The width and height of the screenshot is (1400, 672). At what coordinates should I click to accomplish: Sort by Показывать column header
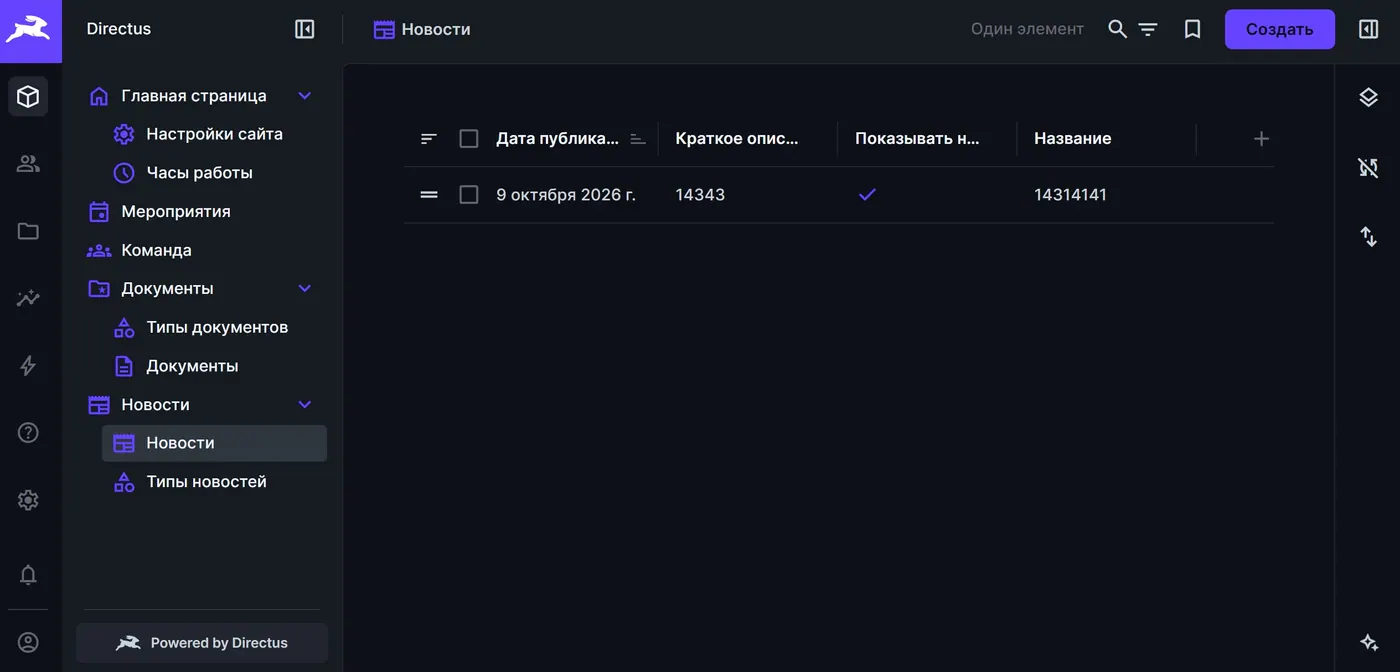pyautogui.click(x=917, y=139)
